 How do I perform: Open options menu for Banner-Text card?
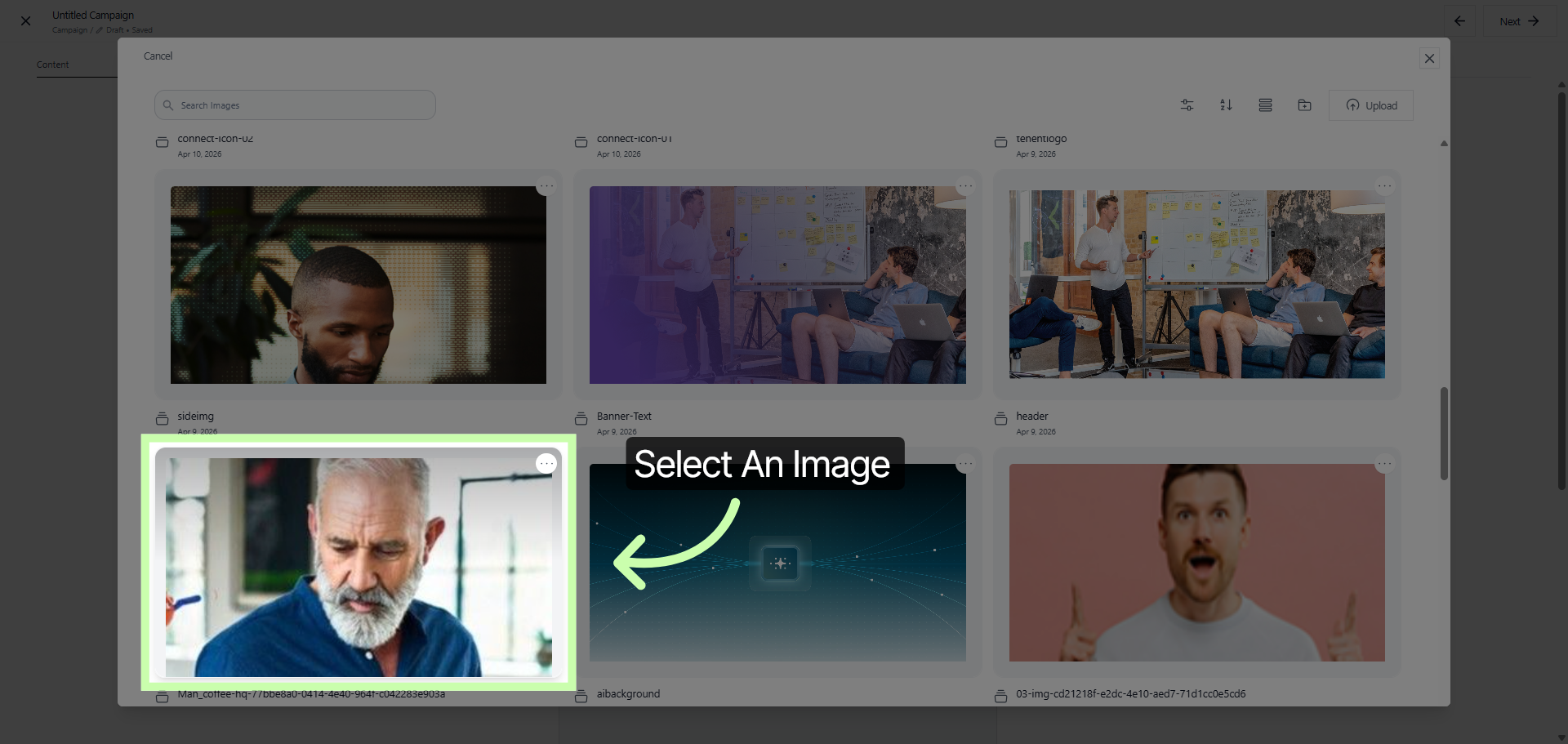tap(965, 186)
